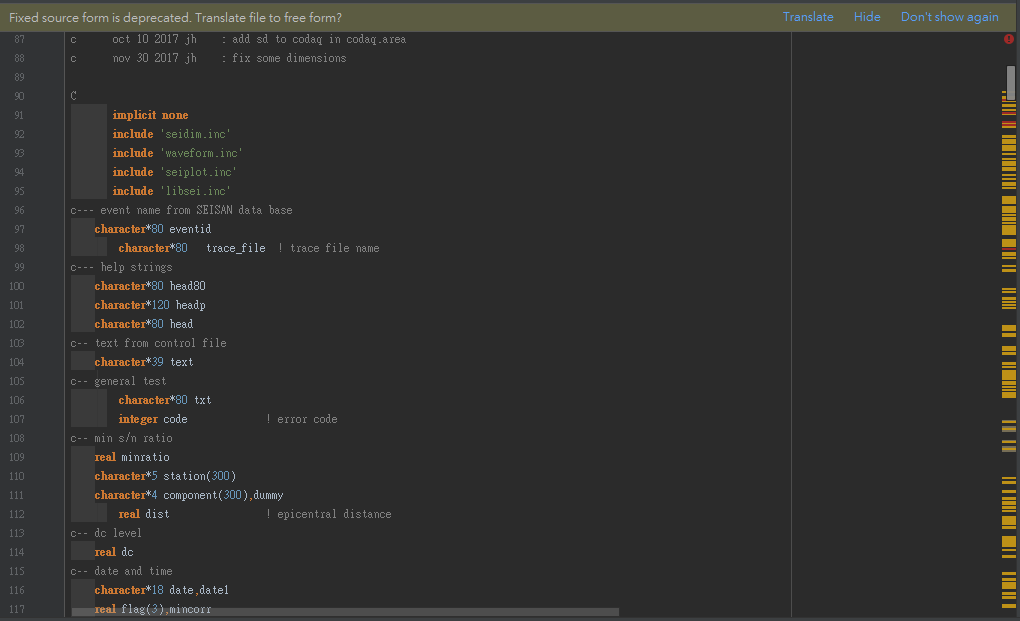
Task: Click the Translate link in the banner
Action: (808, 17)
